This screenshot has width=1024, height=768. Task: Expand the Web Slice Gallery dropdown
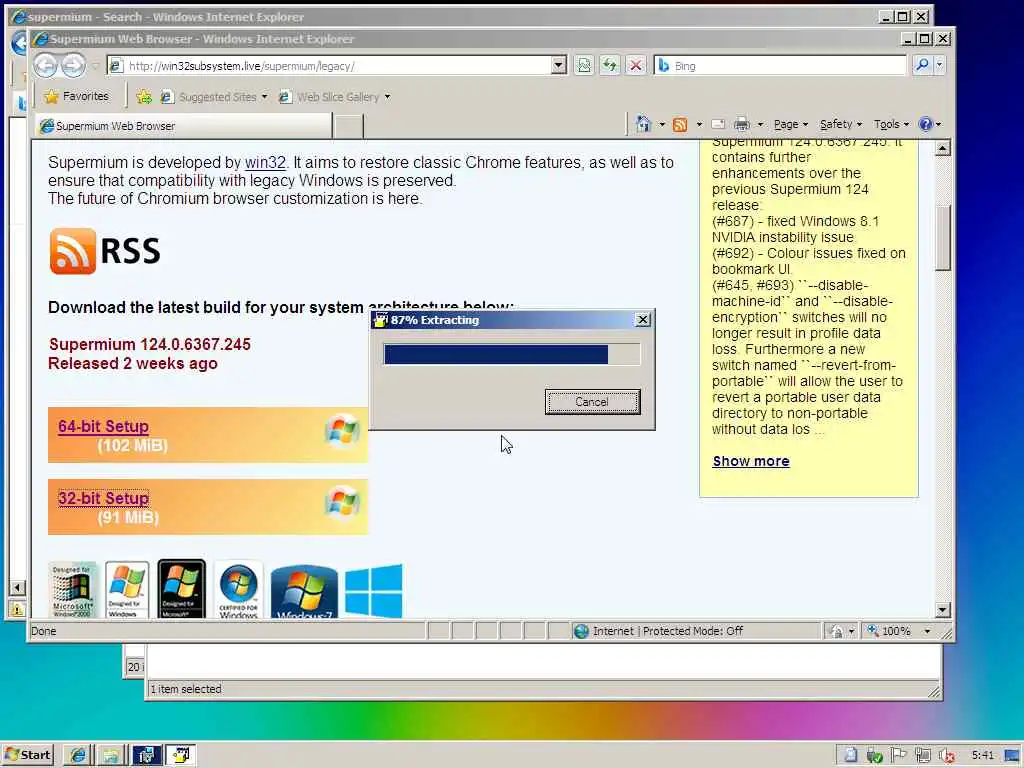tap(387, 97)
